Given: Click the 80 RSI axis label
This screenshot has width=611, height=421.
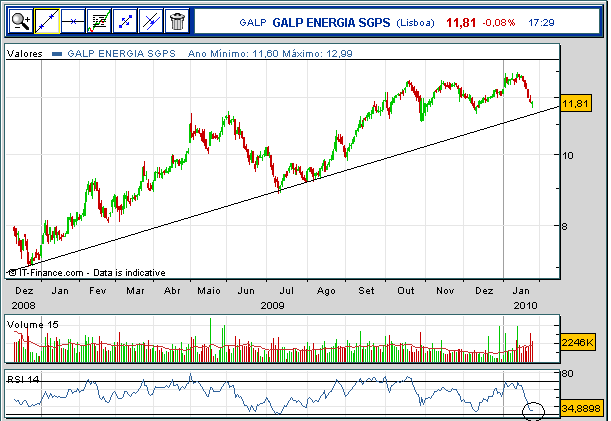Looking at the screenshot, I should pos(567,373).
